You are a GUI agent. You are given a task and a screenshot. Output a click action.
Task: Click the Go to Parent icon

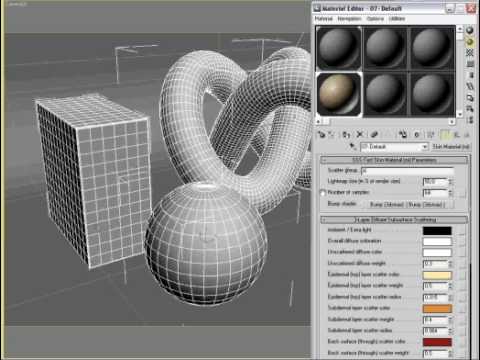click(457, 135)
